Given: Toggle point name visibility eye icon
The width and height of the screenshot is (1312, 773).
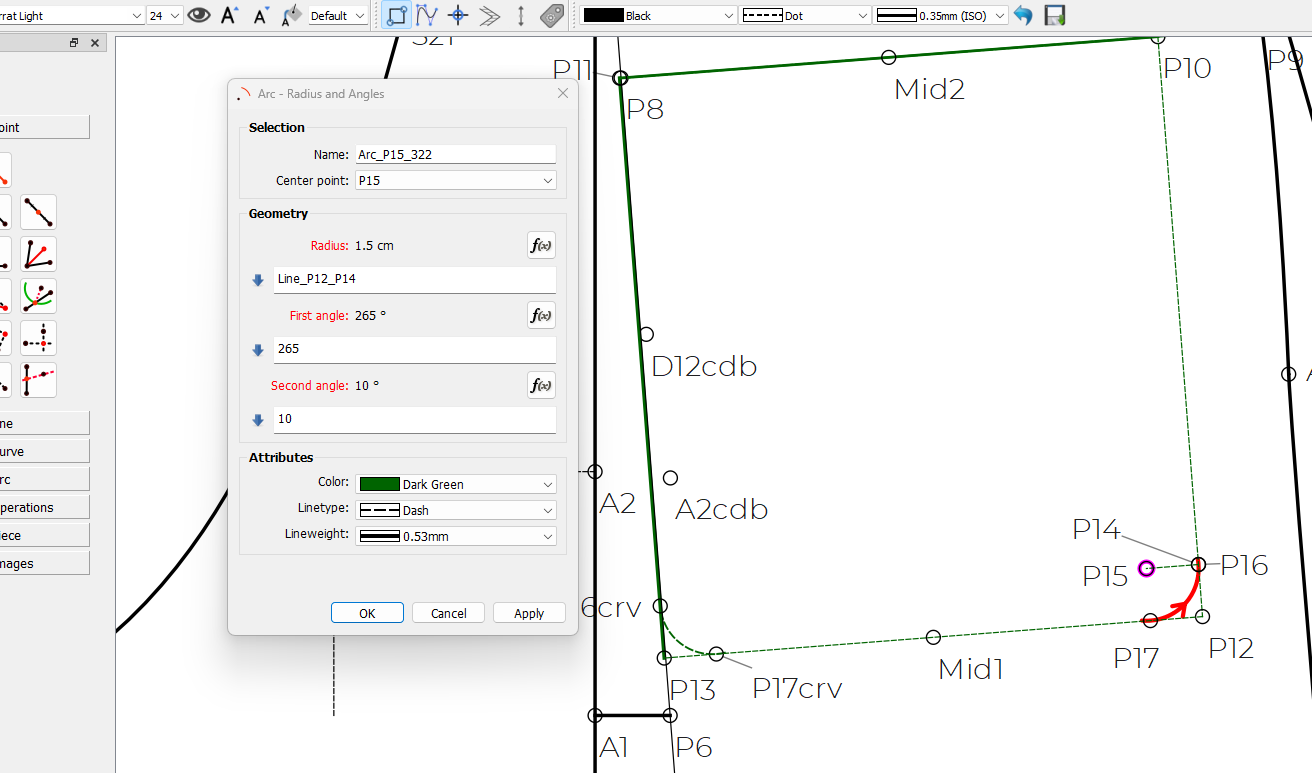Looking at the screenshot, I should (x=199, y=15).
